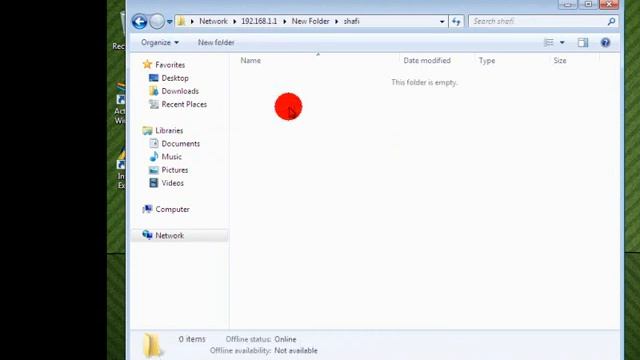Select shafi in the address breadcrumb

[x=351, y=21]
